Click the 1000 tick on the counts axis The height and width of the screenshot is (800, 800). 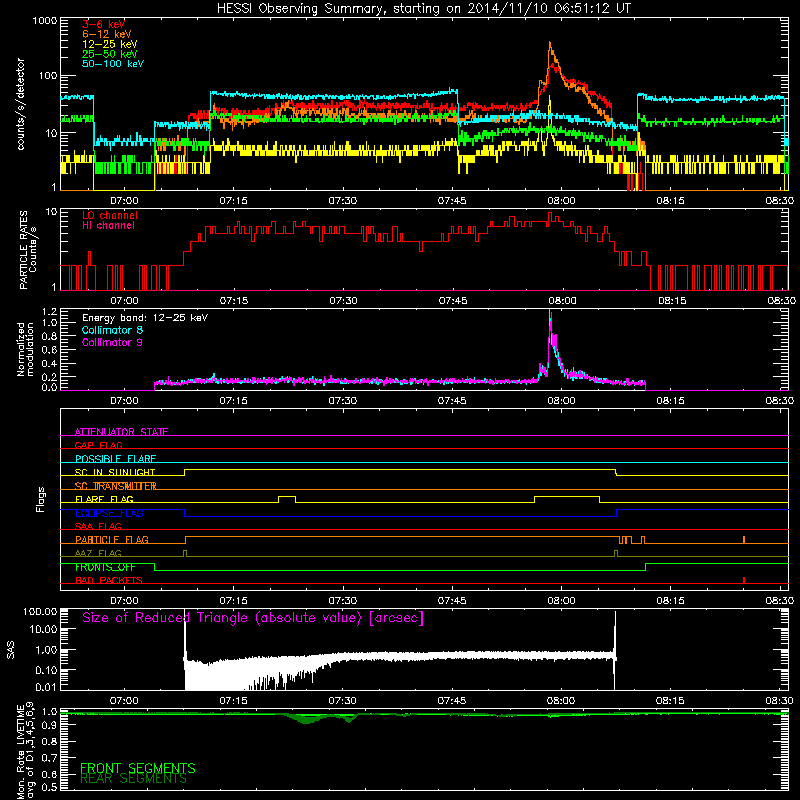(x=44, y=21)
